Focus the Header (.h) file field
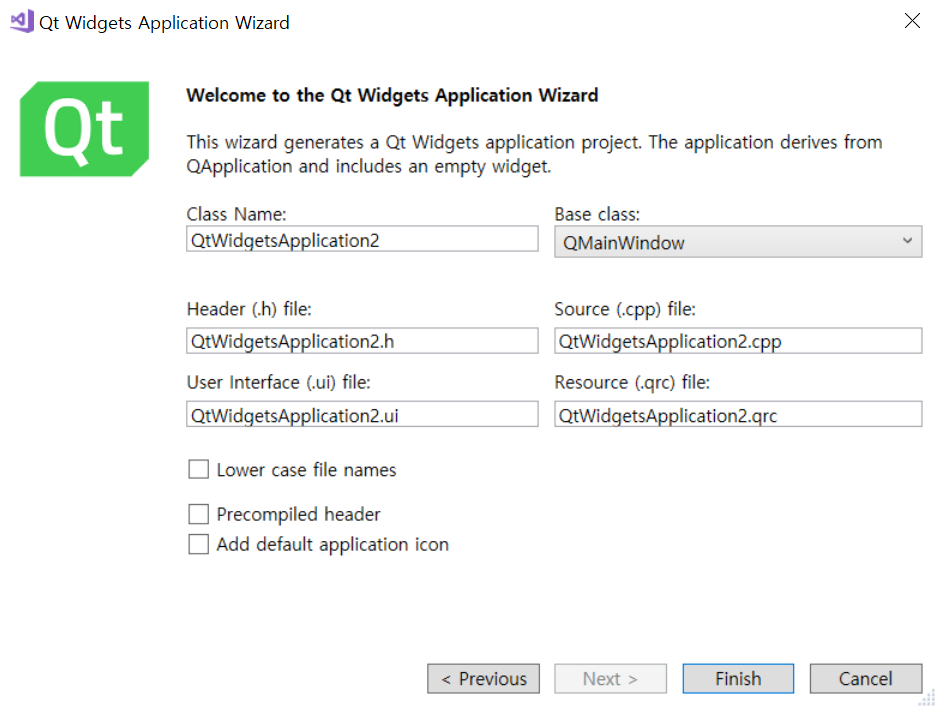 362,340
